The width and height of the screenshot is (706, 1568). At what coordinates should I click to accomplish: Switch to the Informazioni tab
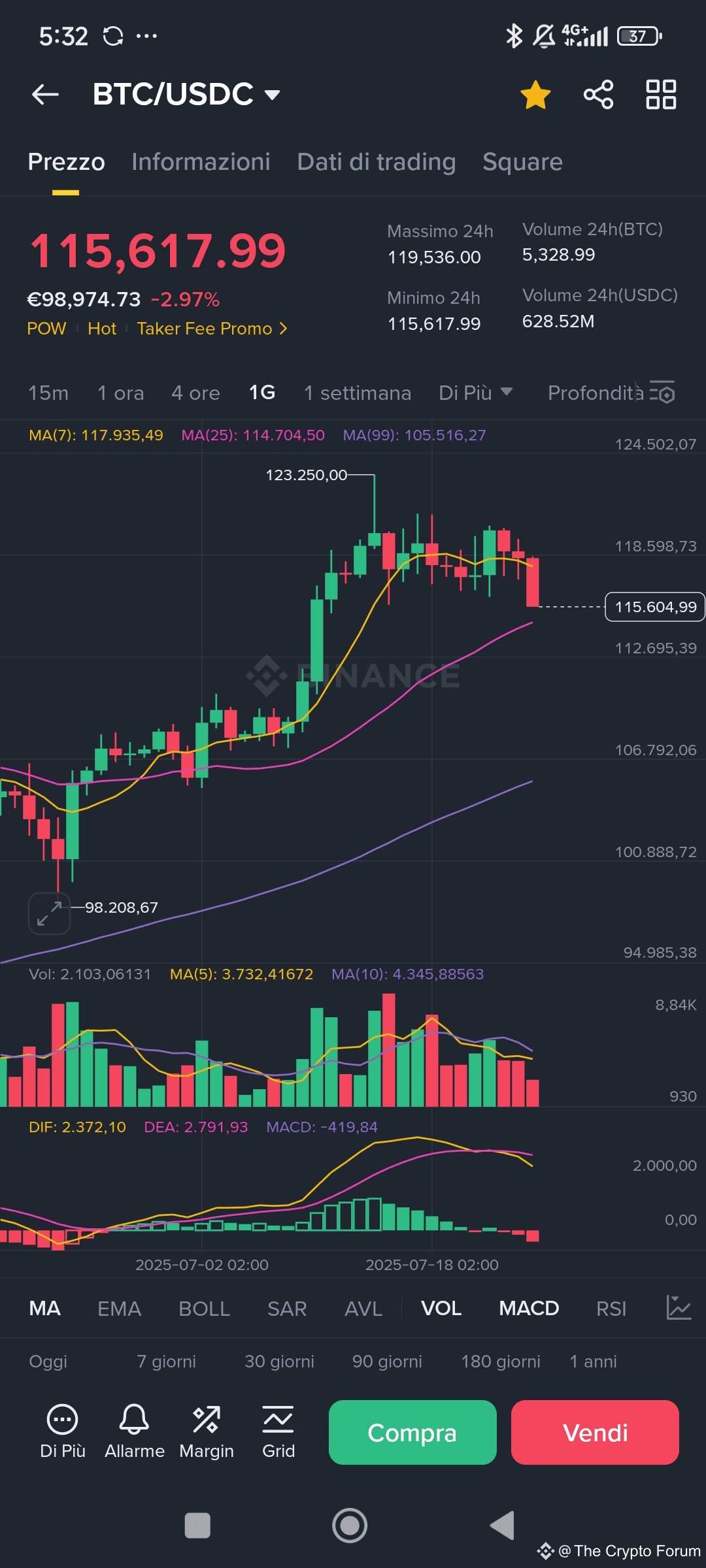coord(201,162)
